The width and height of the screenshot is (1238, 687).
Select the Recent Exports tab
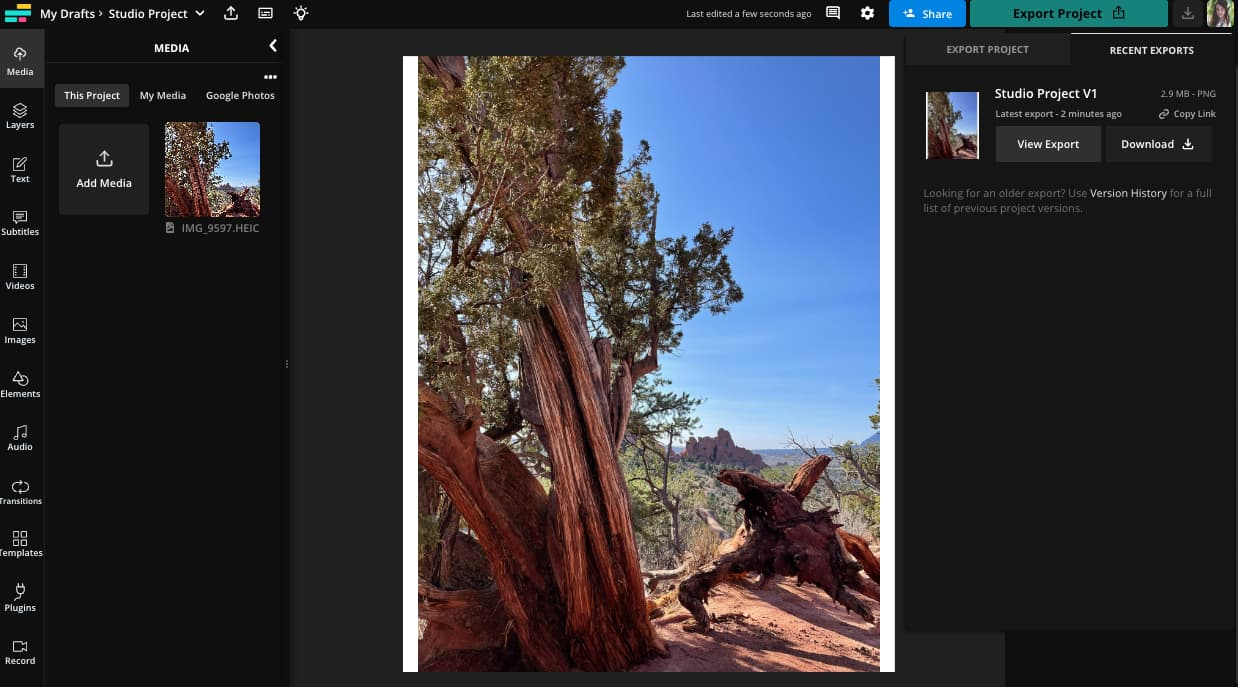pos(1151,50)
